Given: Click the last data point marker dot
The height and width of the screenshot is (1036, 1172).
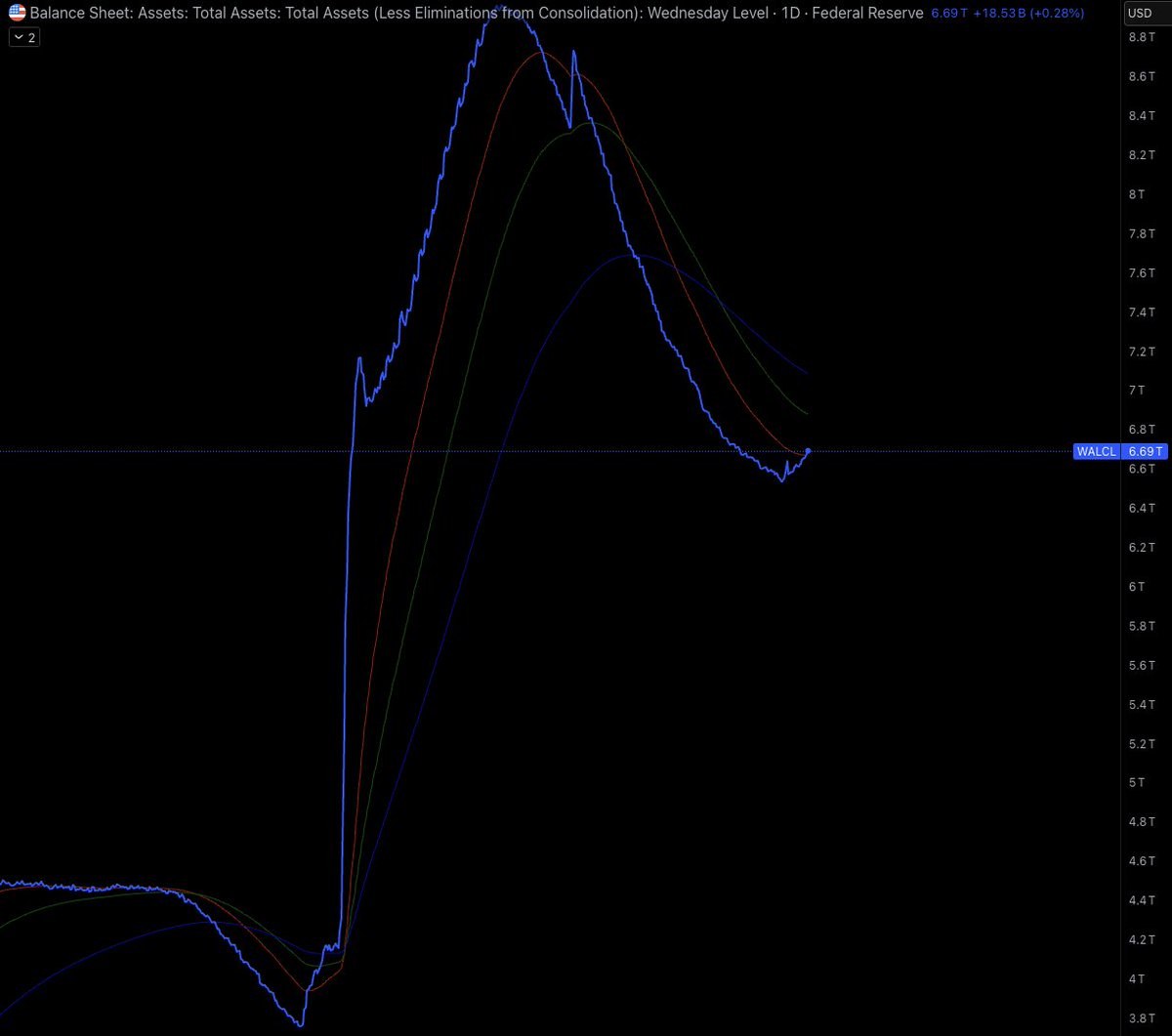Looking at the screenshot, I should 808,450.
